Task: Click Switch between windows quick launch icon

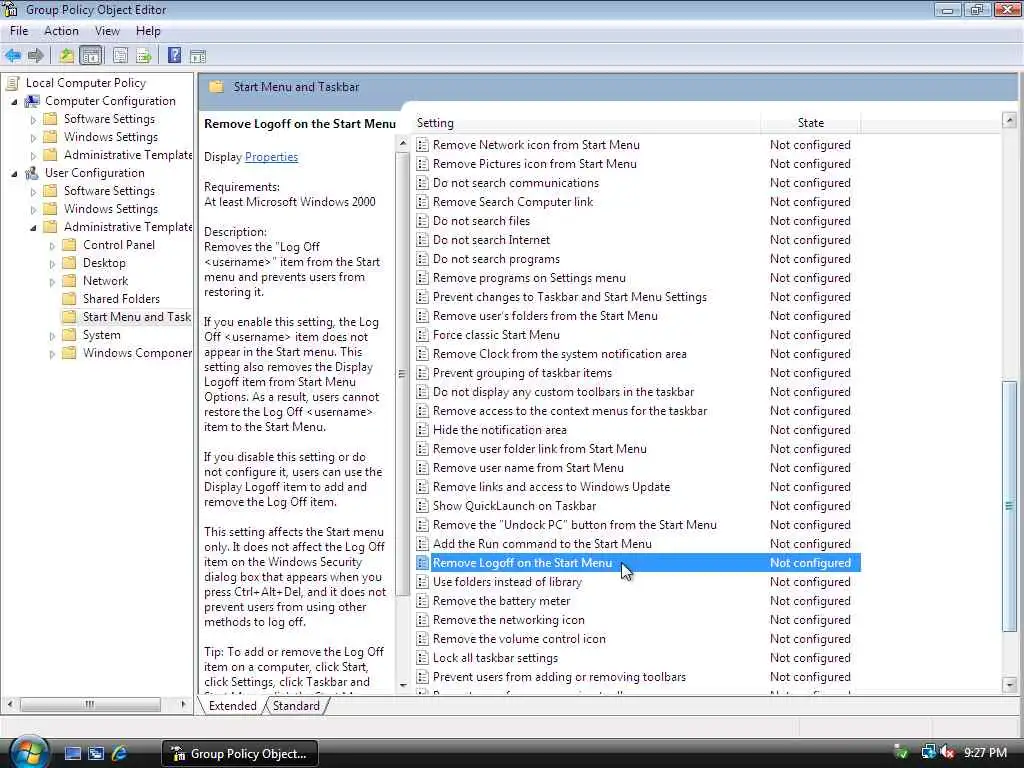Action: [x=96, y=754]
